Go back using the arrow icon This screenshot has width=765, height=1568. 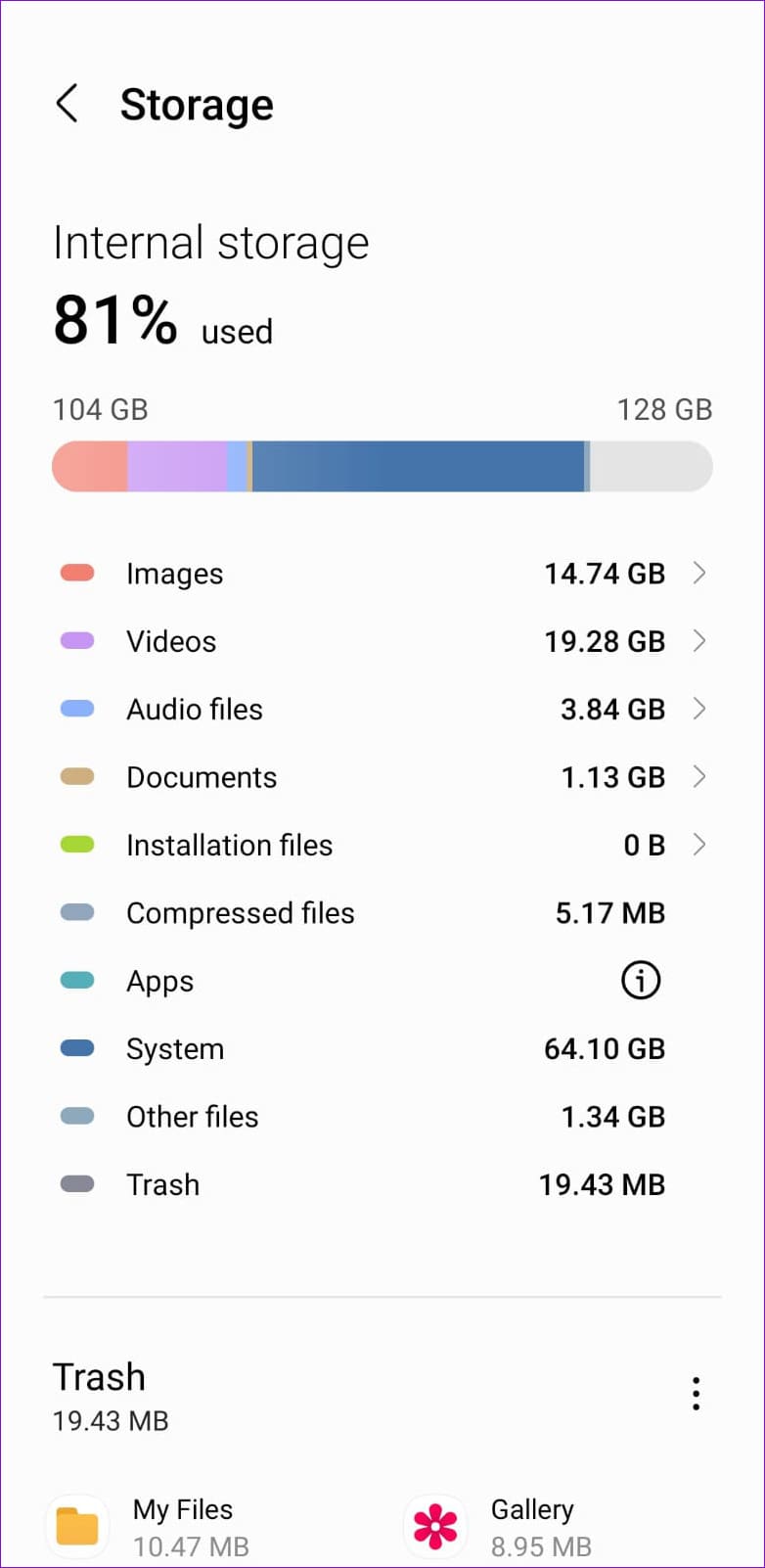pos(67,103)
